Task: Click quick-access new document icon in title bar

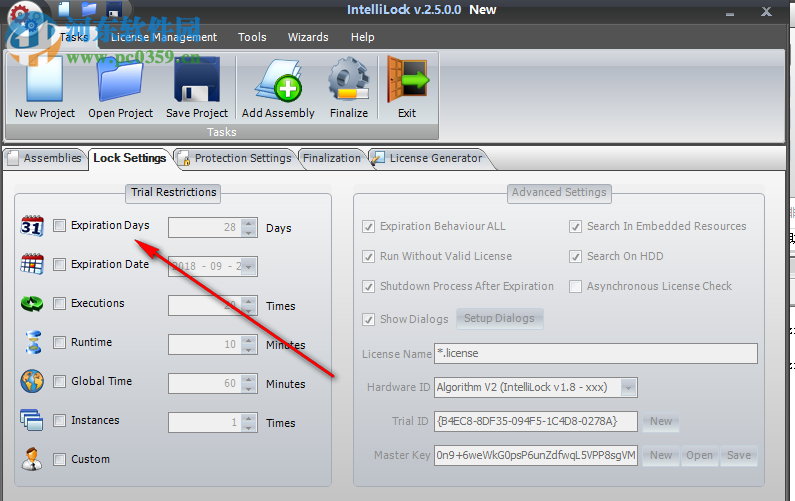Action: point(64,9)
